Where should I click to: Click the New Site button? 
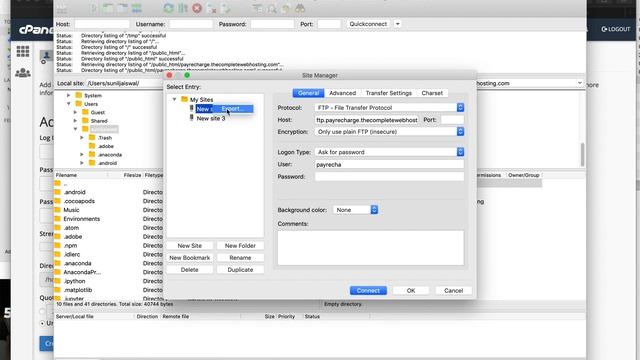190,246
